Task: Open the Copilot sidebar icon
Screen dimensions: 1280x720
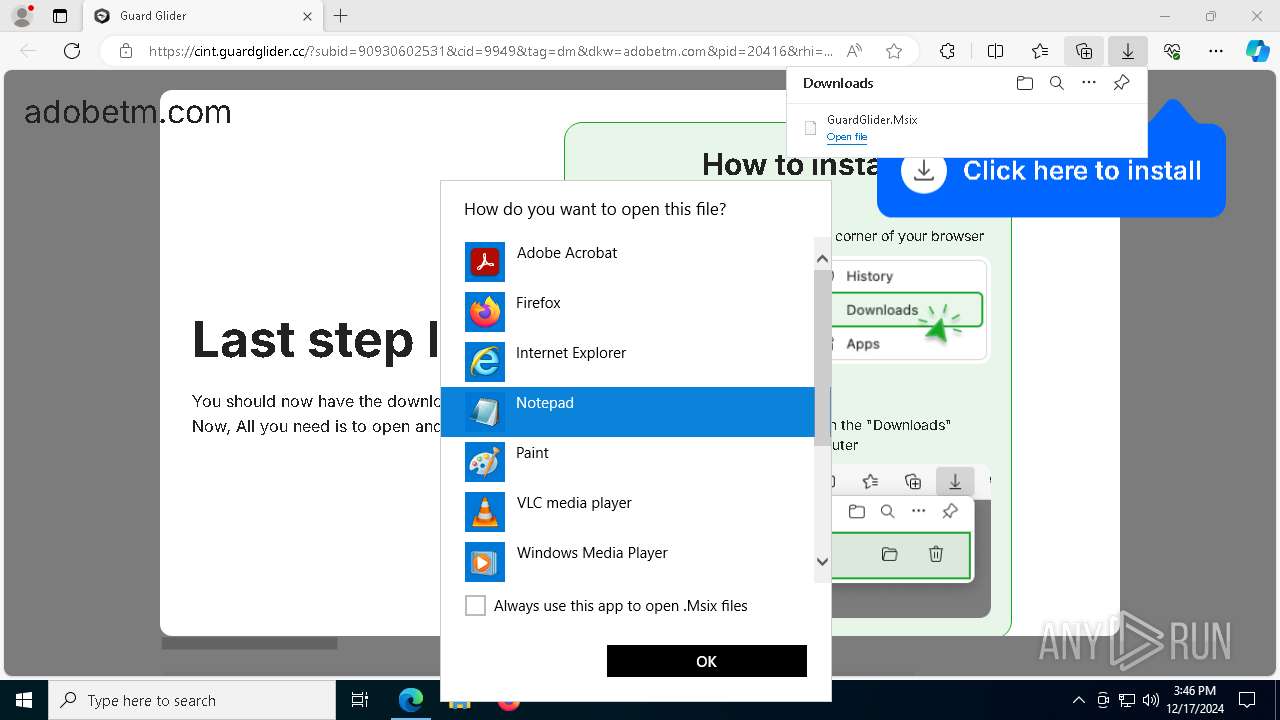Action: click(1257, 51)
